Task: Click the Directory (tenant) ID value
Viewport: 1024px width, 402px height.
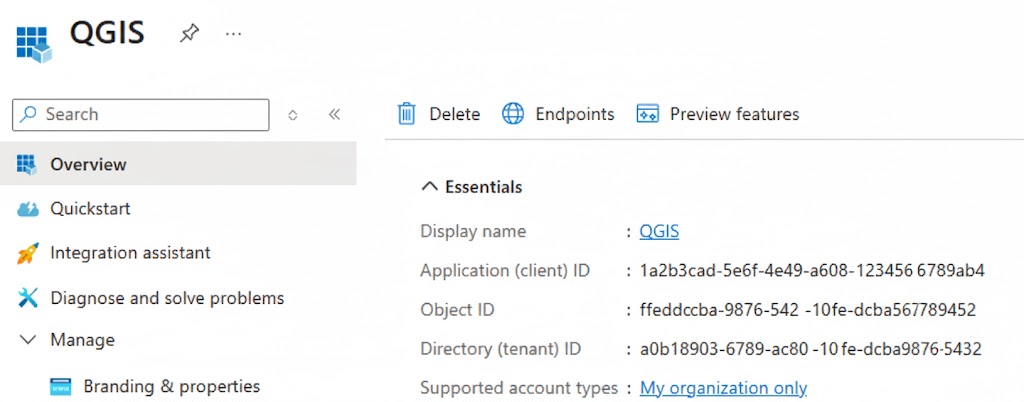Action: click(810, 349)
